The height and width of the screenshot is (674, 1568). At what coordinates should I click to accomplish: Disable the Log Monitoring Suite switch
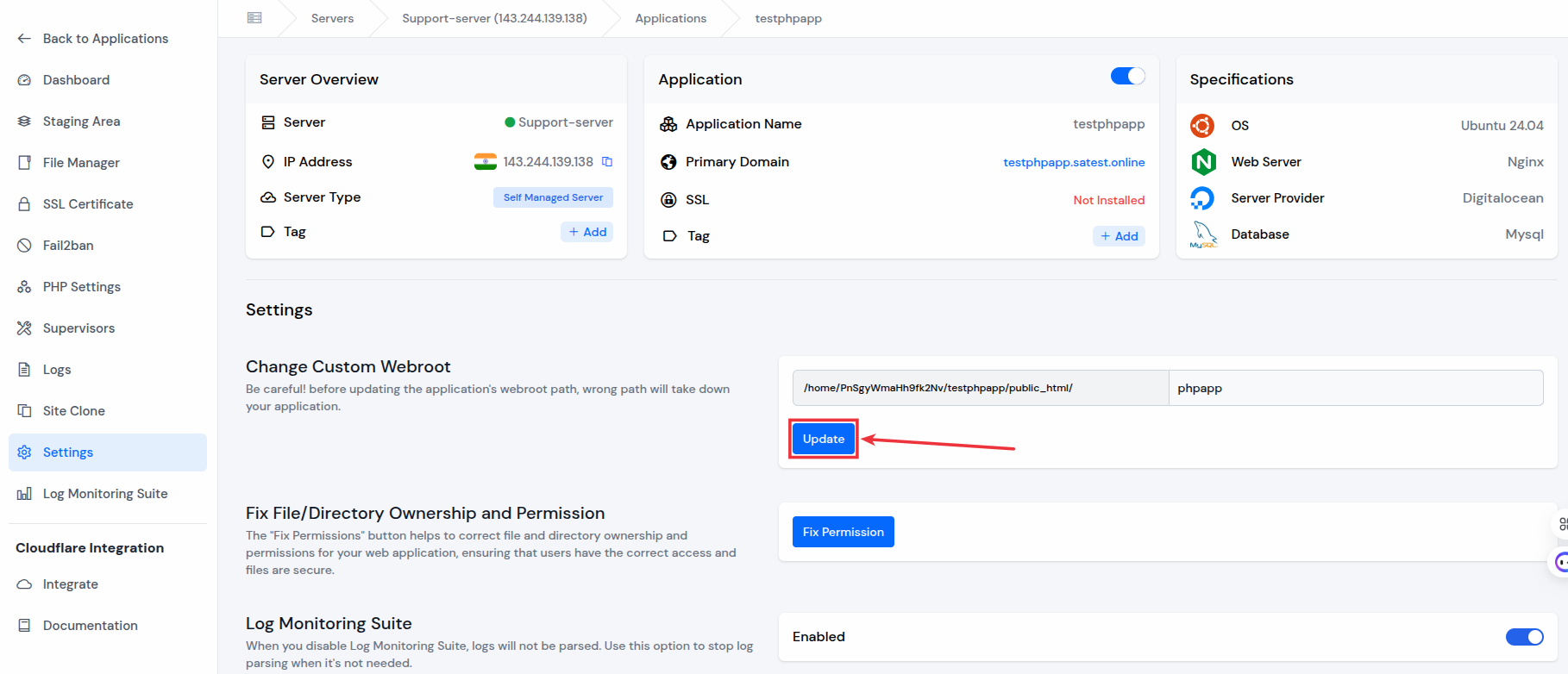(x=1525, y=637)
